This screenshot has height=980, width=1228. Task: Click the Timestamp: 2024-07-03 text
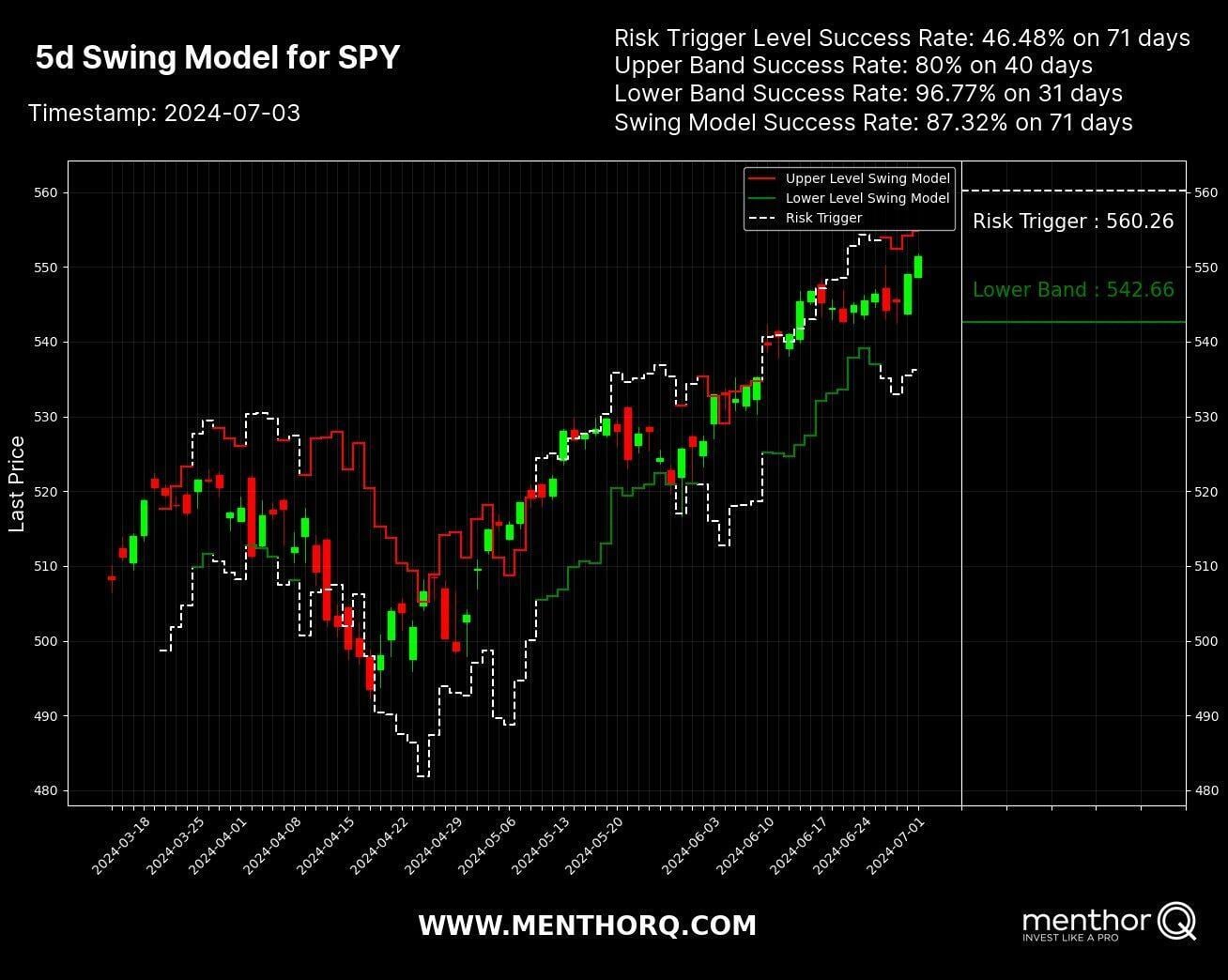[x=165, y=113]
